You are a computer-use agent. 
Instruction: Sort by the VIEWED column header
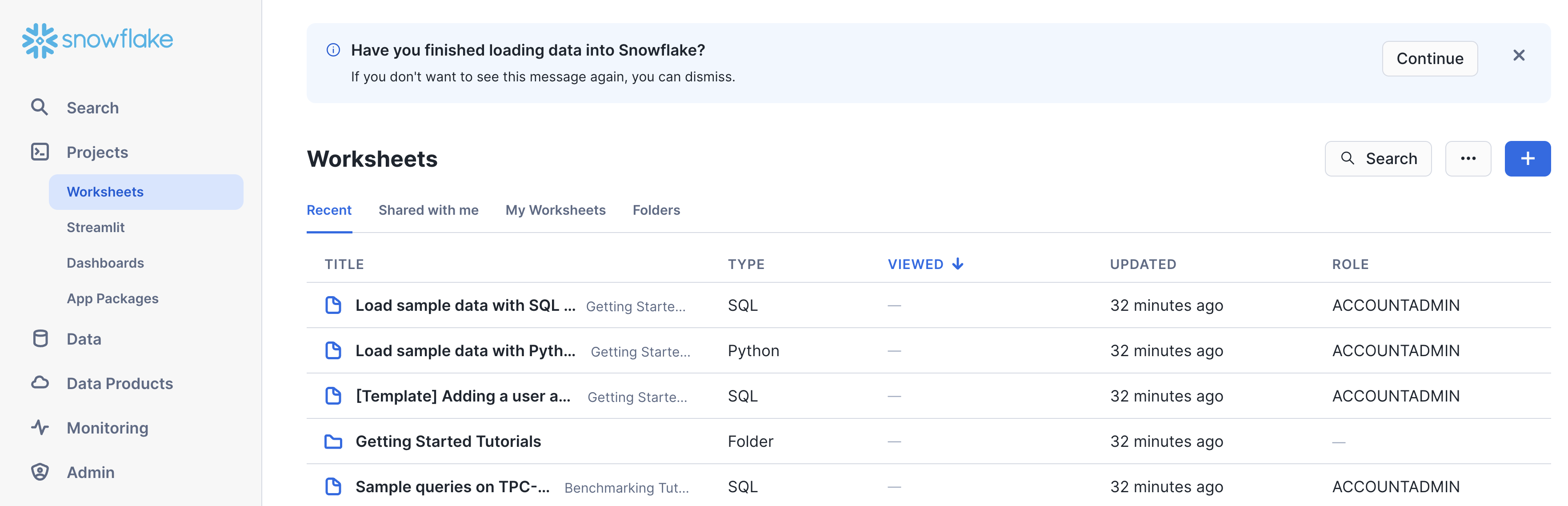coord(916,264)
